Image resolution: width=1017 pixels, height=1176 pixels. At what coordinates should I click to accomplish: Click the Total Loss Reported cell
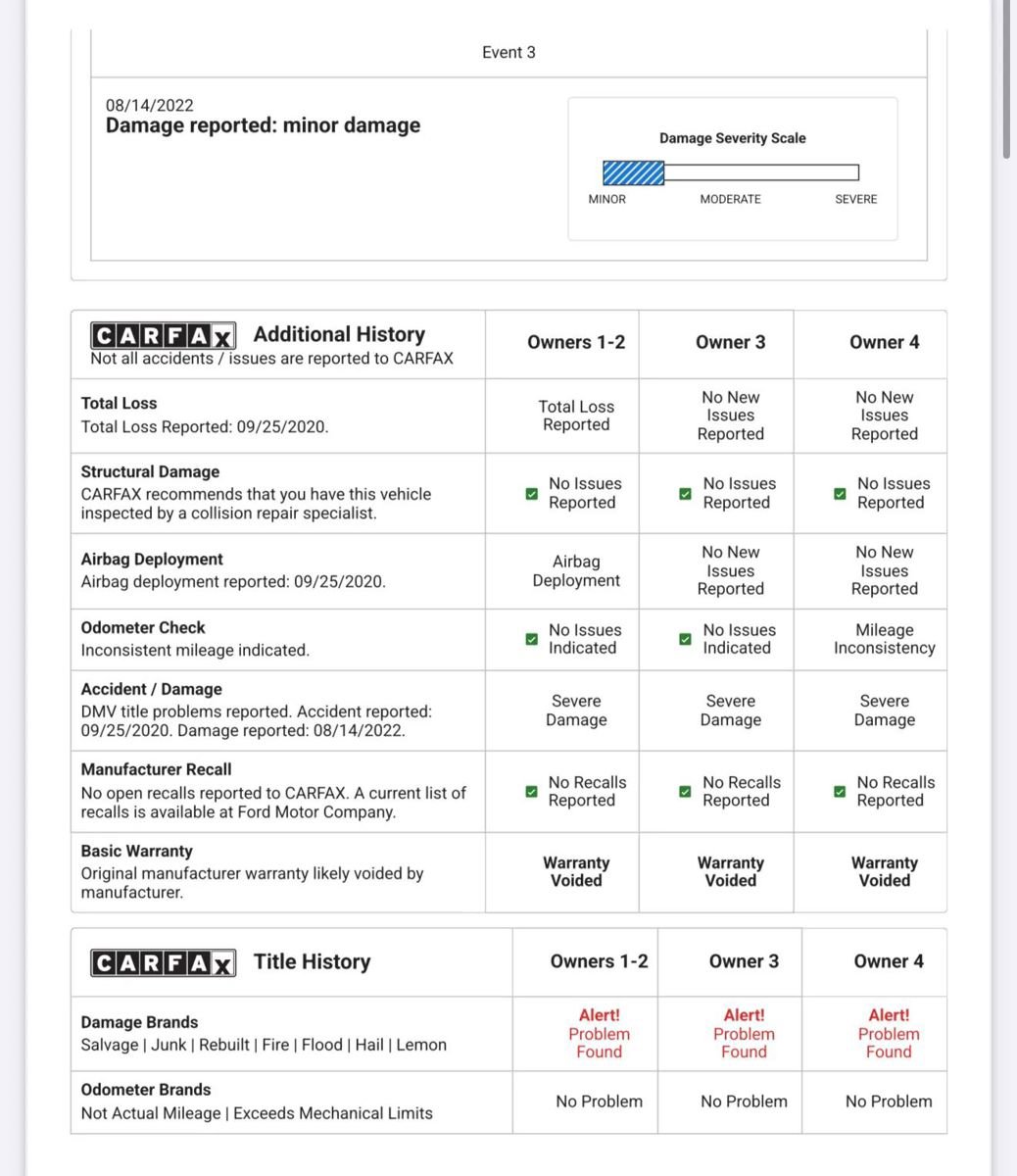576,416
